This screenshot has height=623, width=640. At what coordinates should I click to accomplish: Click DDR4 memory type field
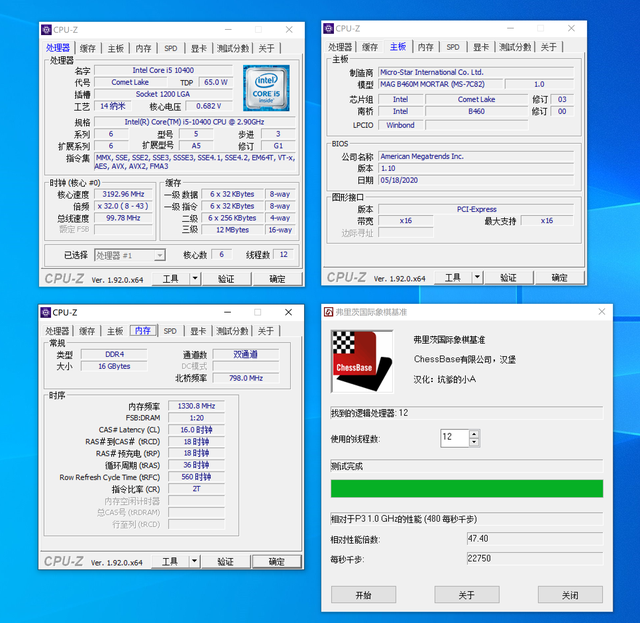coord(114,354)
